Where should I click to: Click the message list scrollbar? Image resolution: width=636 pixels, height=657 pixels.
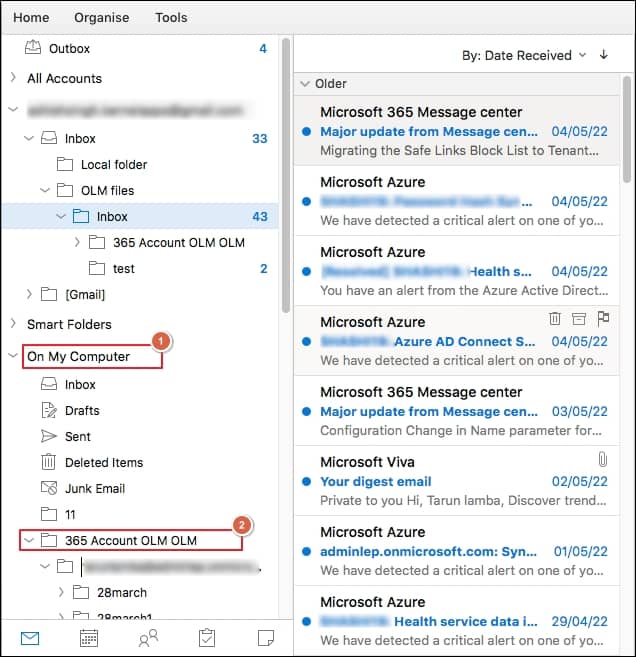pyautogui.click(x=626, y=129)
